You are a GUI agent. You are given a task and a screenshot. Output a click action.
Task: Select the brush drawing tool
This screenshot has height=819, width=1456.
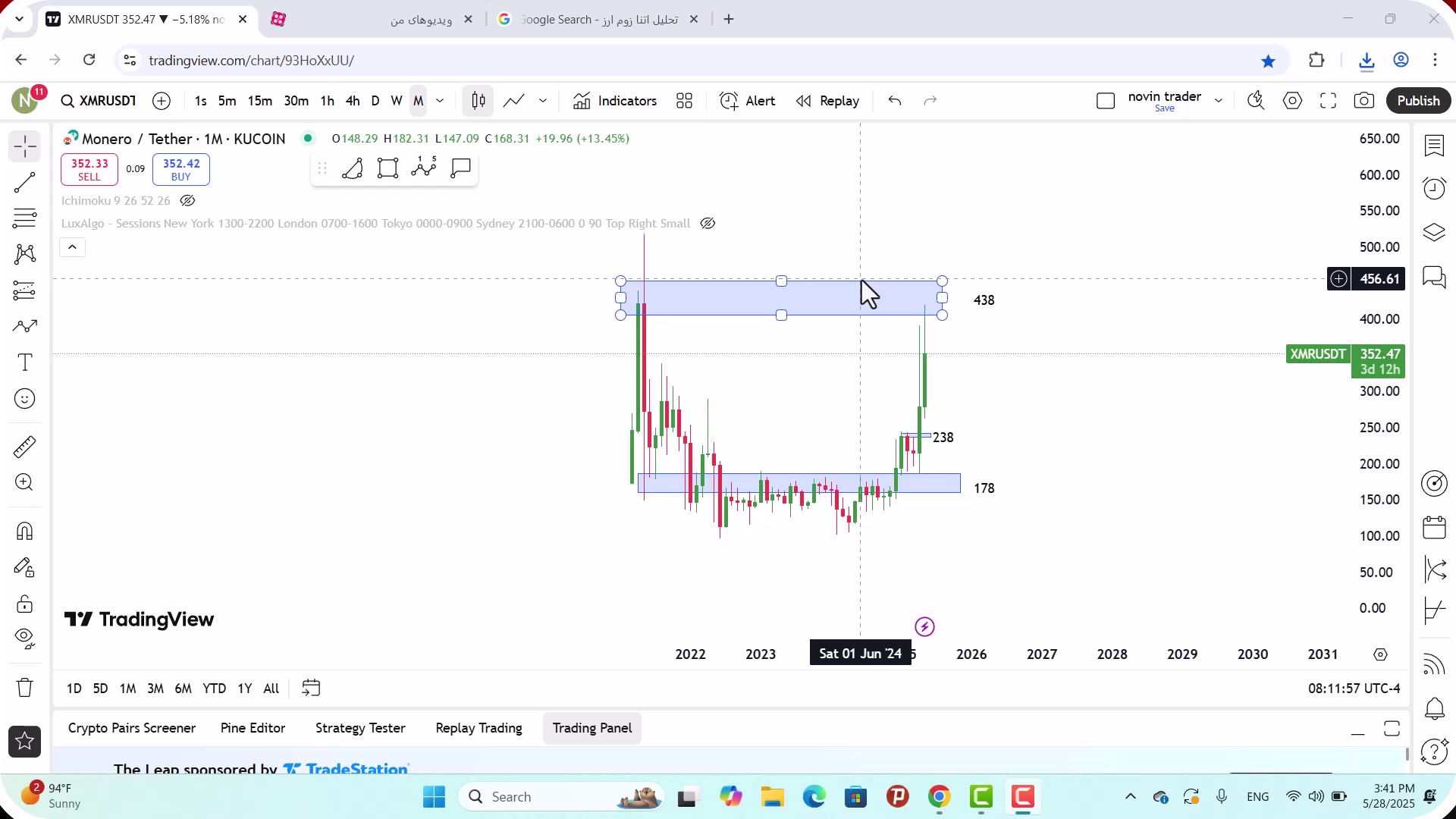click(x=24, y=326)
